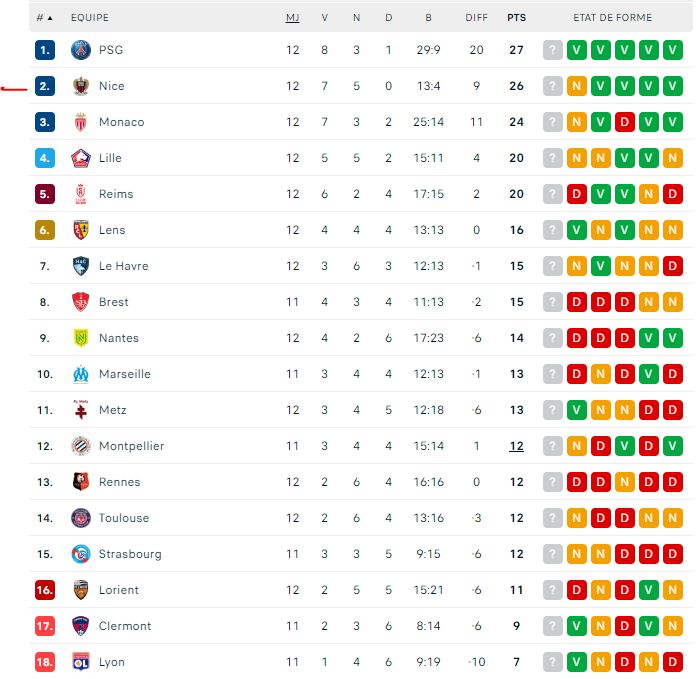Screen dimensions: 697x679
Task: Click the red D form badge first in Reims row
Action: pyautogui.click(x=577, y=194)
